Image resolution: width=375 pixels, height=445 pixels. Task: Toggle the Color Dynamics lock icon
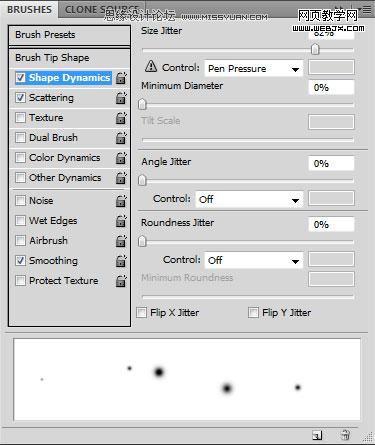coord(121,158)
